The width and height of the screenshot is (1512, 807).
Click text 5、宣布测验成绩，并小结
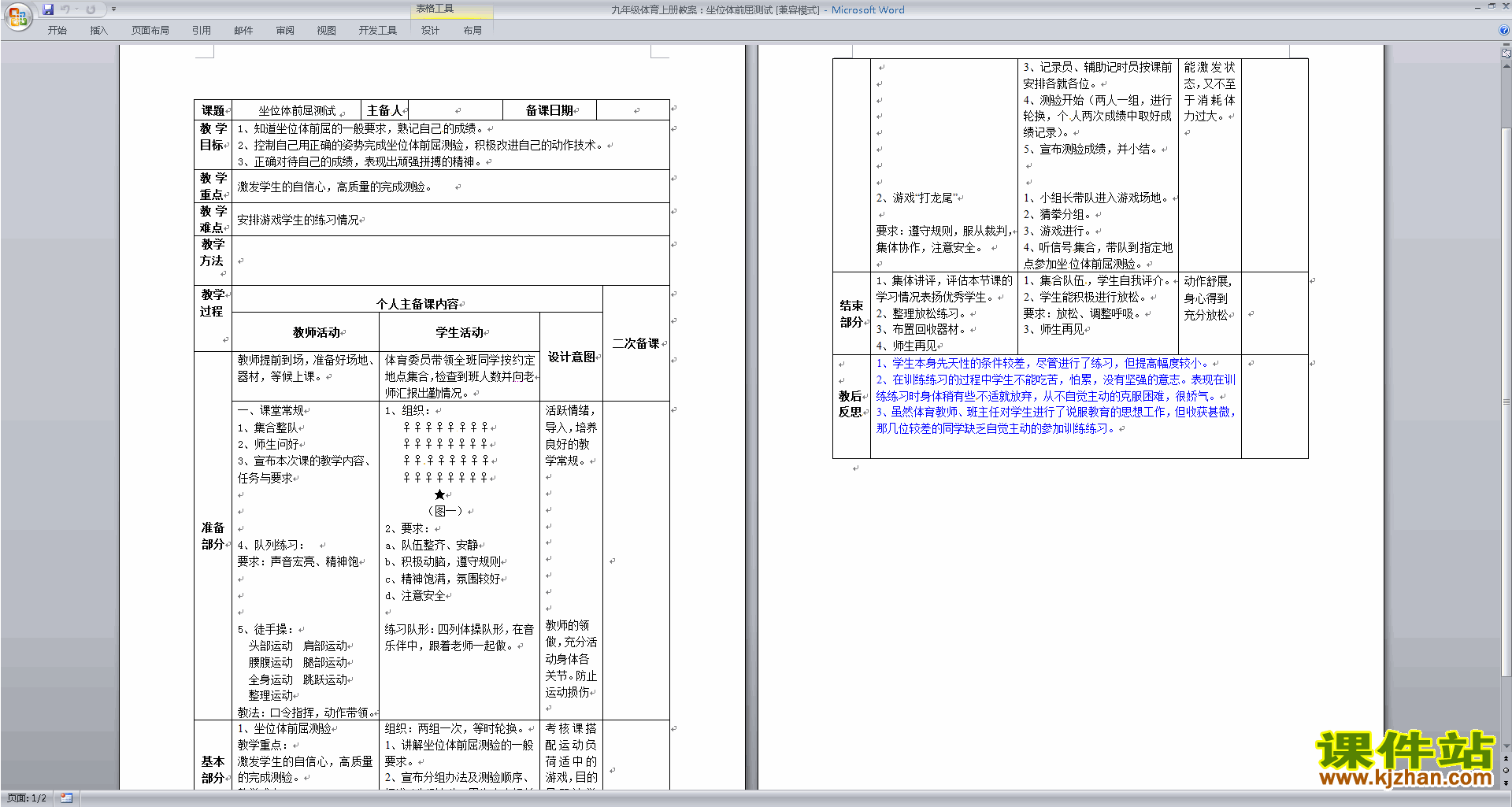pos(1090,149)
